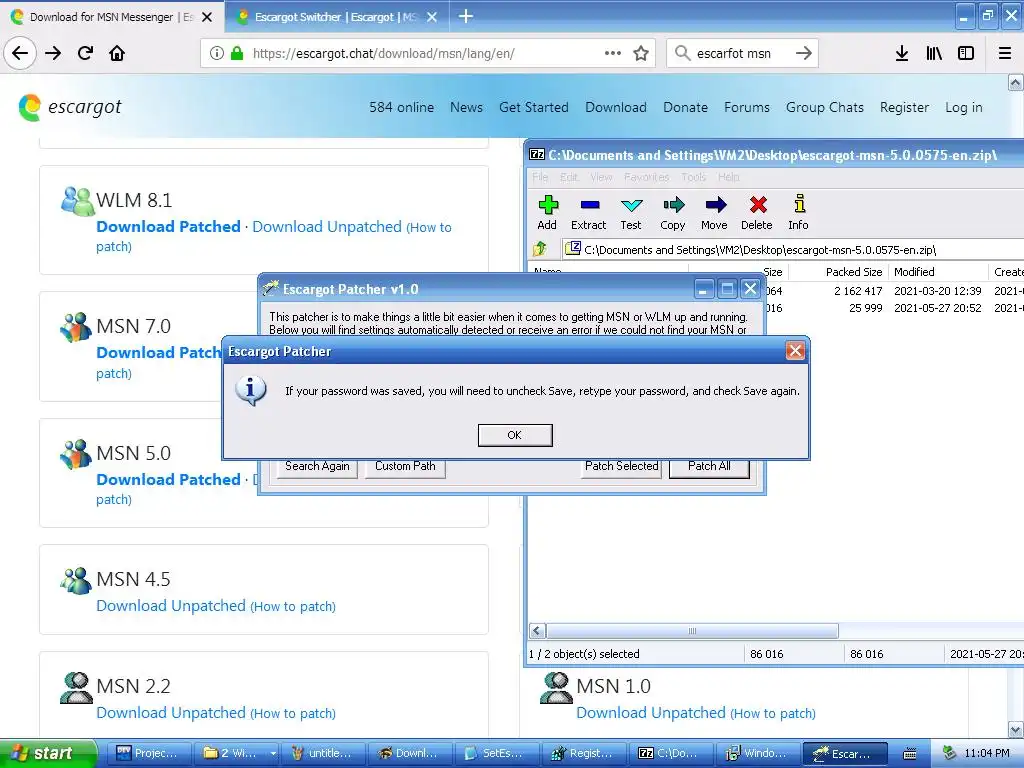1024x768 pixels.
Task: Click the Info icon in 7-Zip
Action: pyautogui.click(x=798, y=213)
